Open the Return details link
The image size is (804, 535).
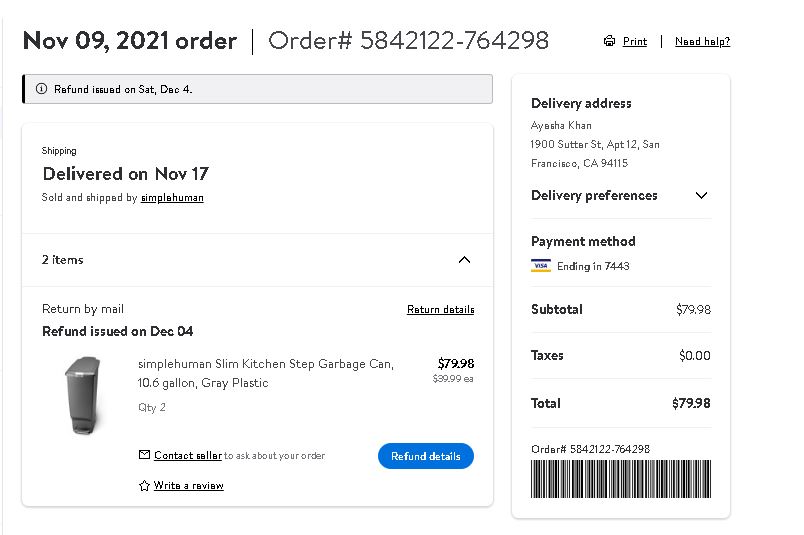coord(440,309)
